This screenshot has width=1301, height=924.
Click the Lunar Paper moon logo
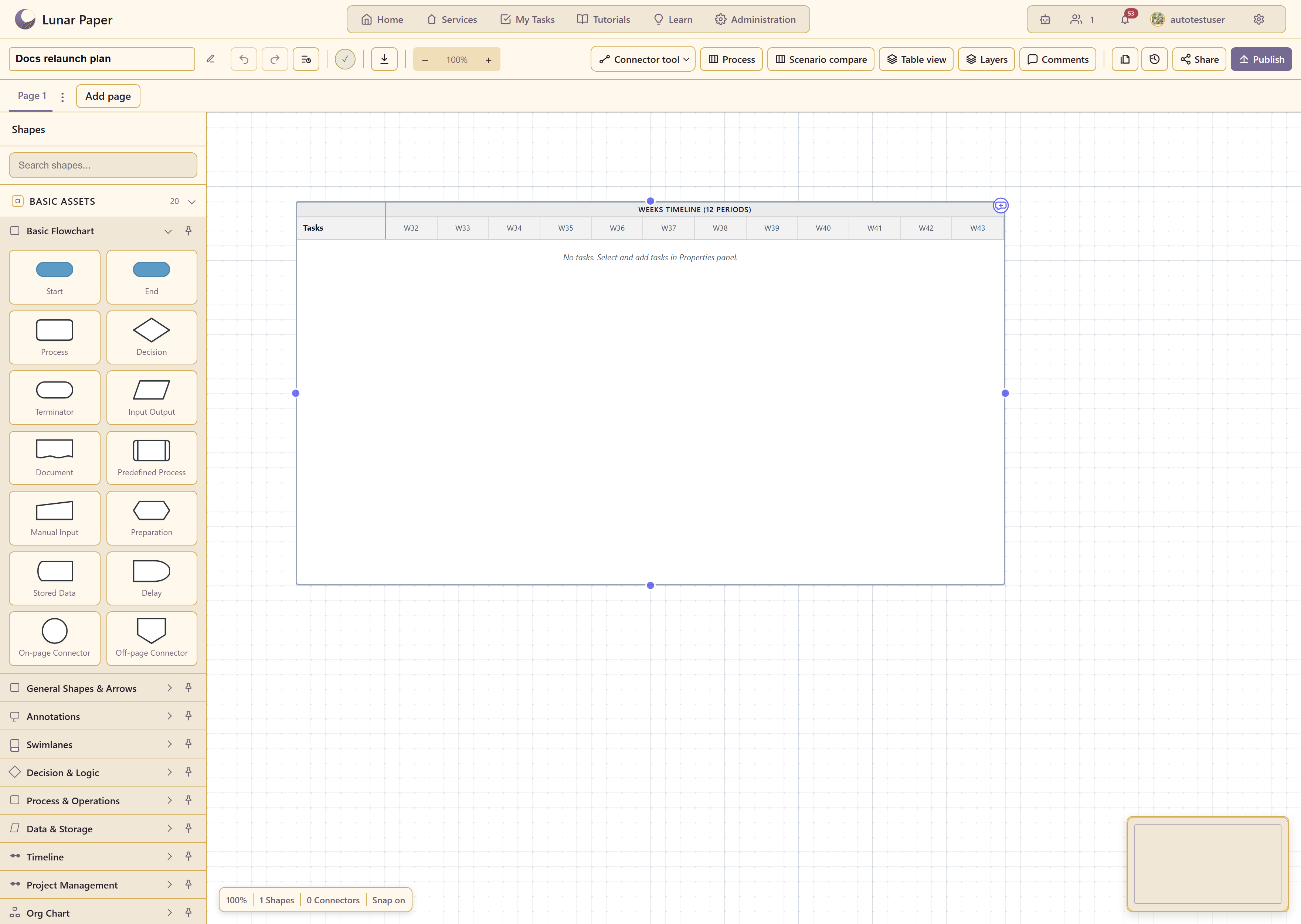[x=25, y=19]
